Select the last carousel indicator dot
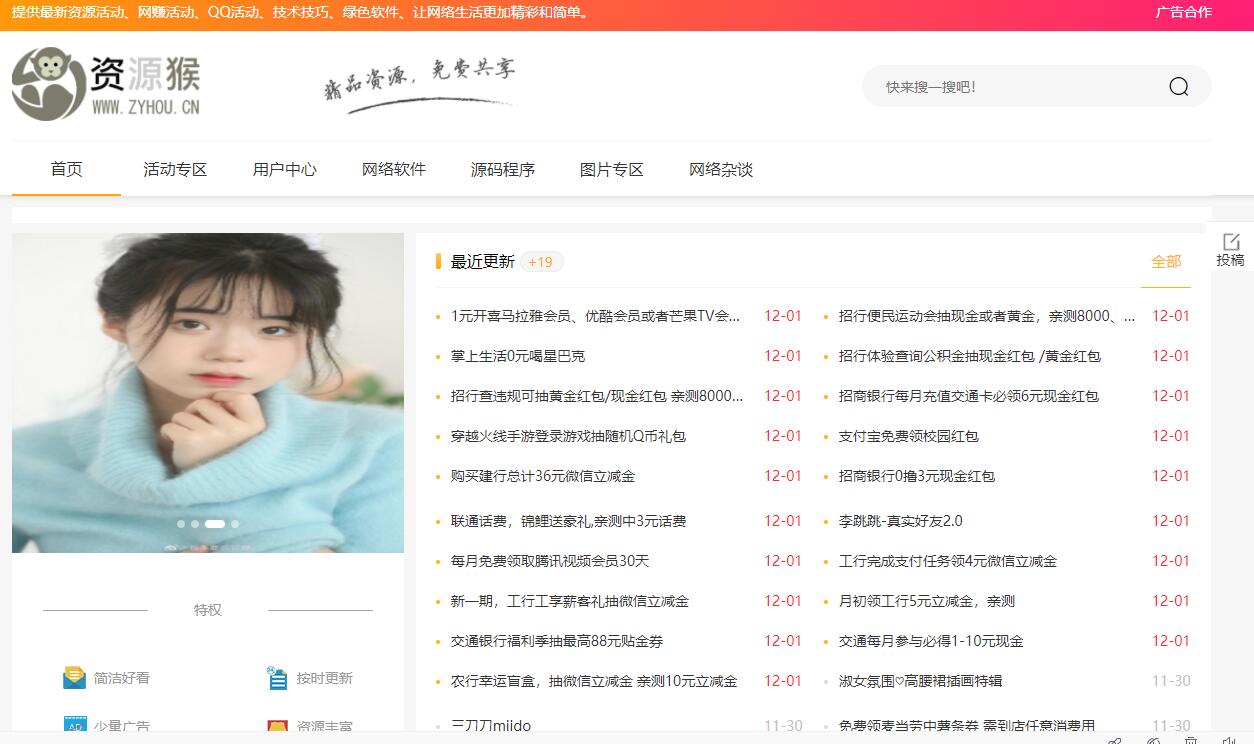Image resolution: width=1254 pixels, height=744 pixels. (235, 524)
